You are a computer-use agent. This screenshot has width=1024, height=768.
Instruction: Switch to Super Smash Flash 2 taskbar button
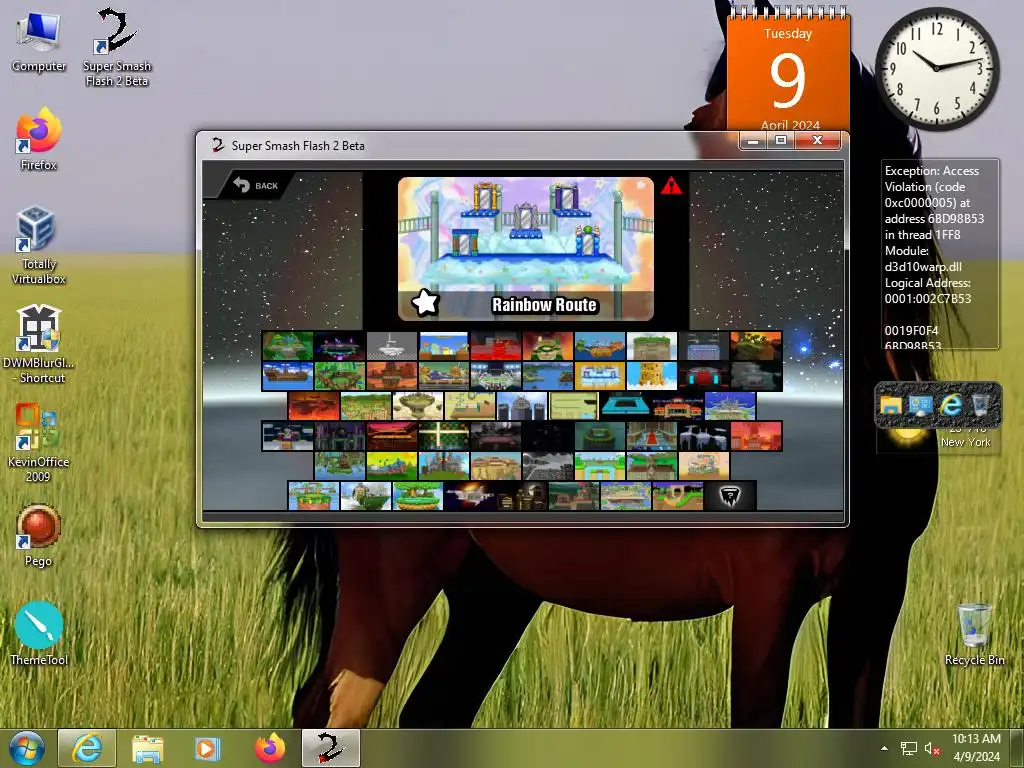click(x=330, y=748)
